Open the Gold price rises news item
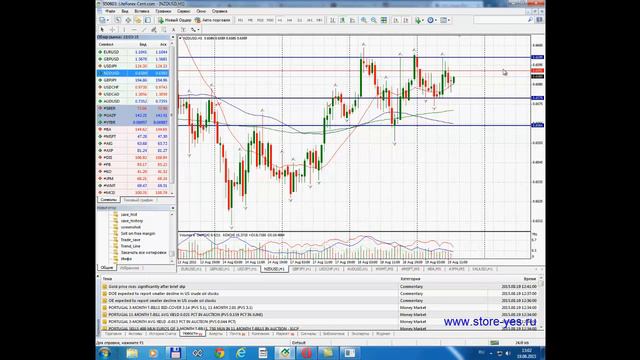Screen dimensions: 640x360 click(147, 287)
